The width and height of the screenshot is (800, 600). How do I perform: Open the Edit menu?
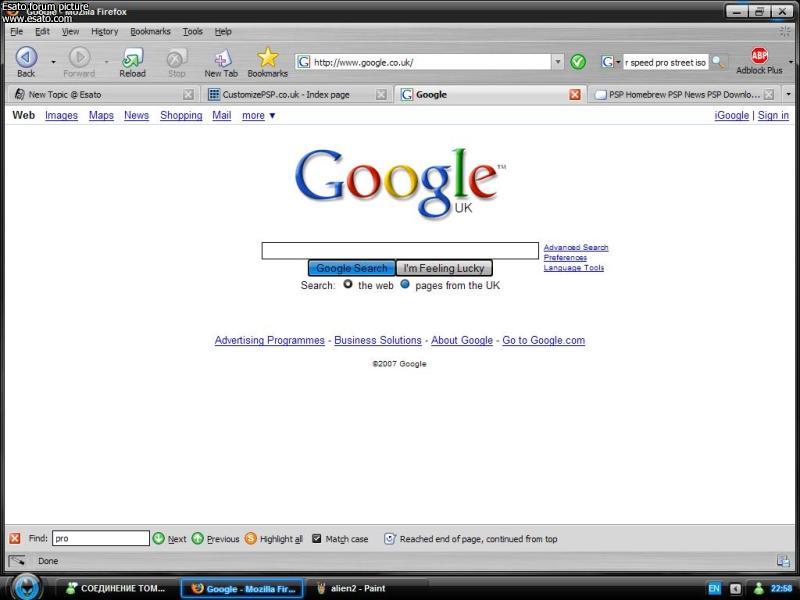[x=42, y=32]
